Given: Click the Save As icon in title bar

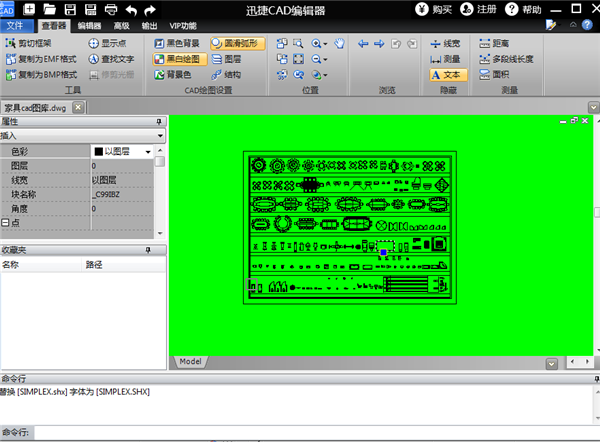Looking at the screenshot, I should (x=91, y=9).
